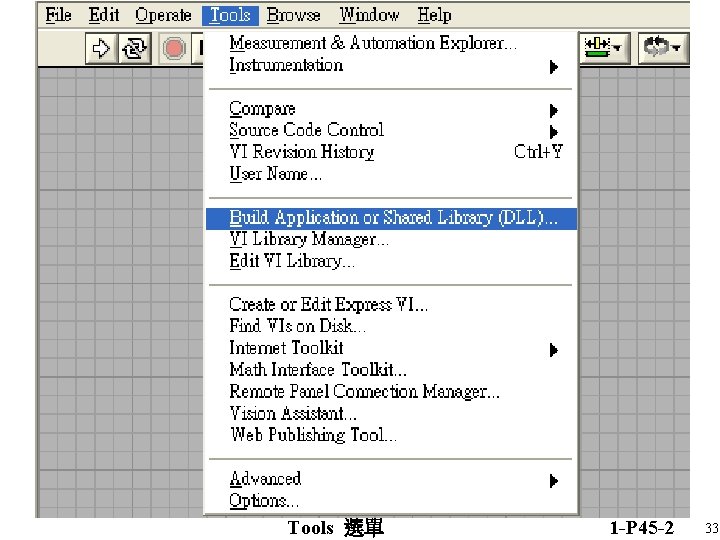The image size is (720, 540).
Task: Launch Vision Assistant...
Action: [x=391, y=414]
